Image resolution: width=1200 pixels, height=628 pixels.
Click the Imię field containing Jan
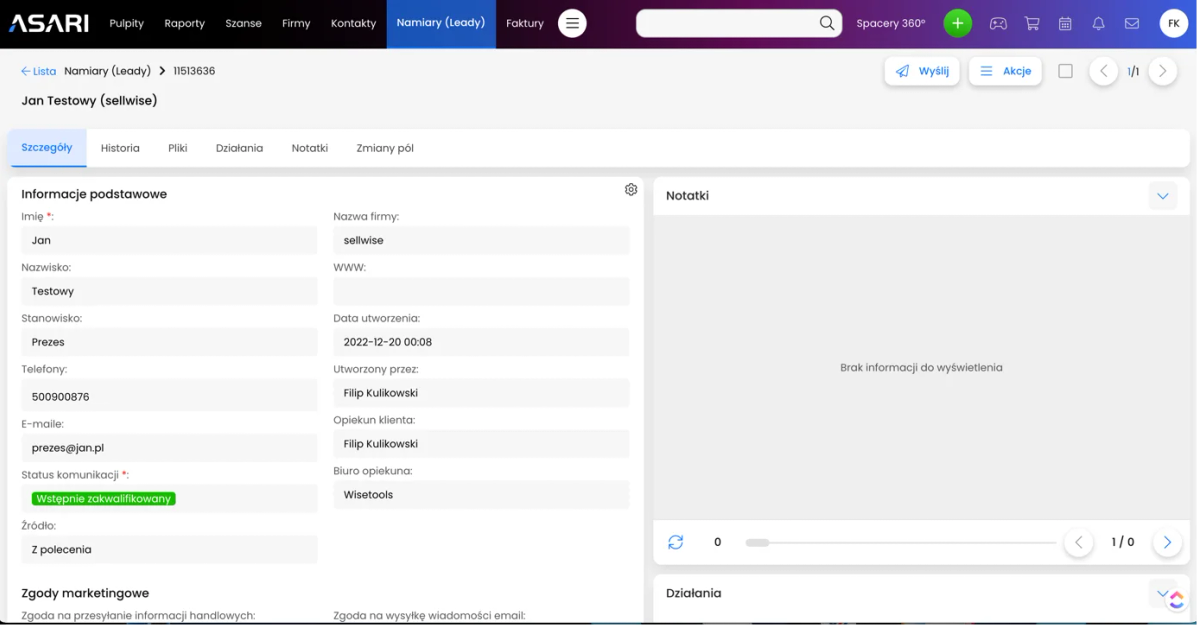[x=169, y=240]
